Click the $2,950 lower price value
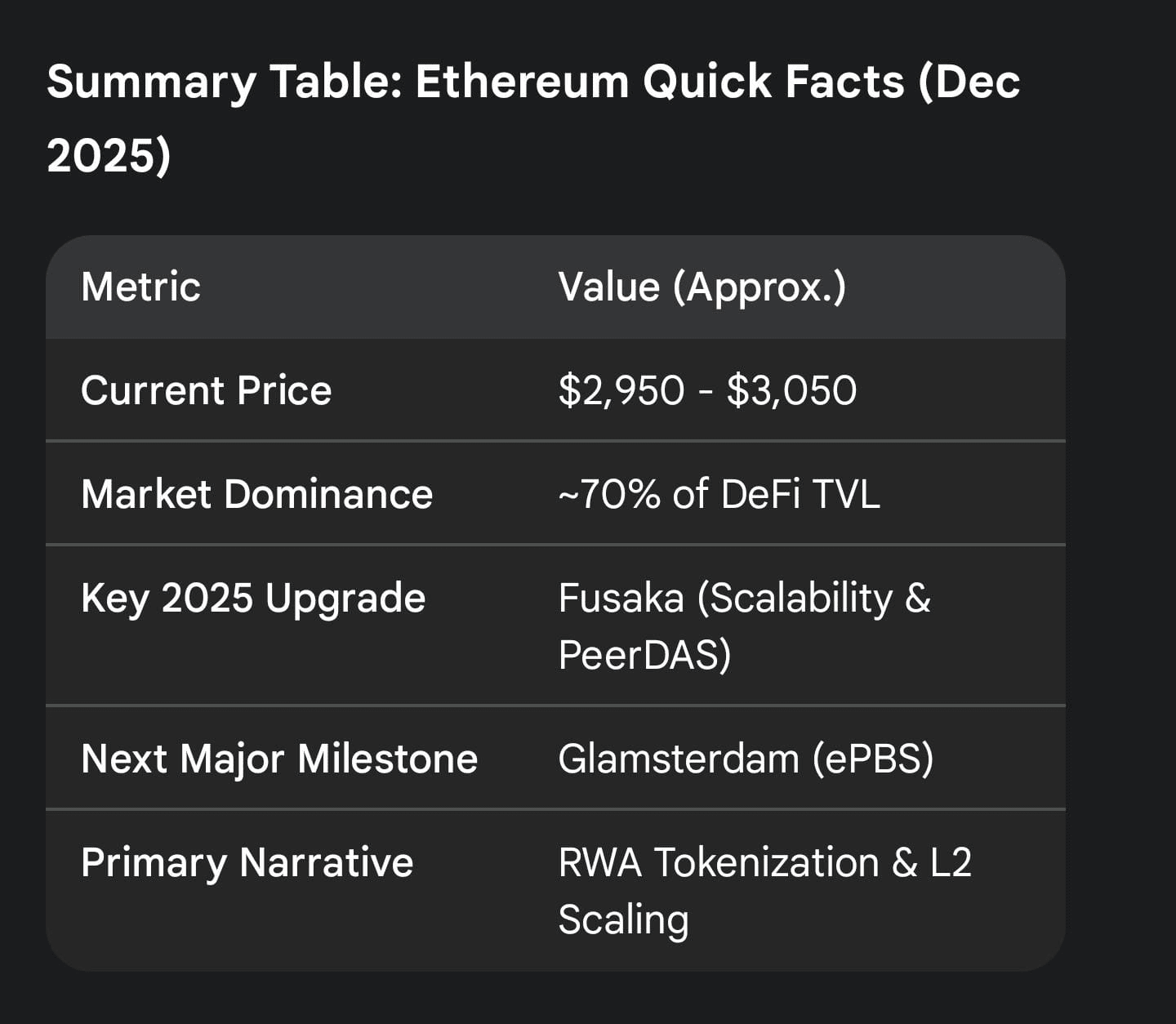 point(621,390)
